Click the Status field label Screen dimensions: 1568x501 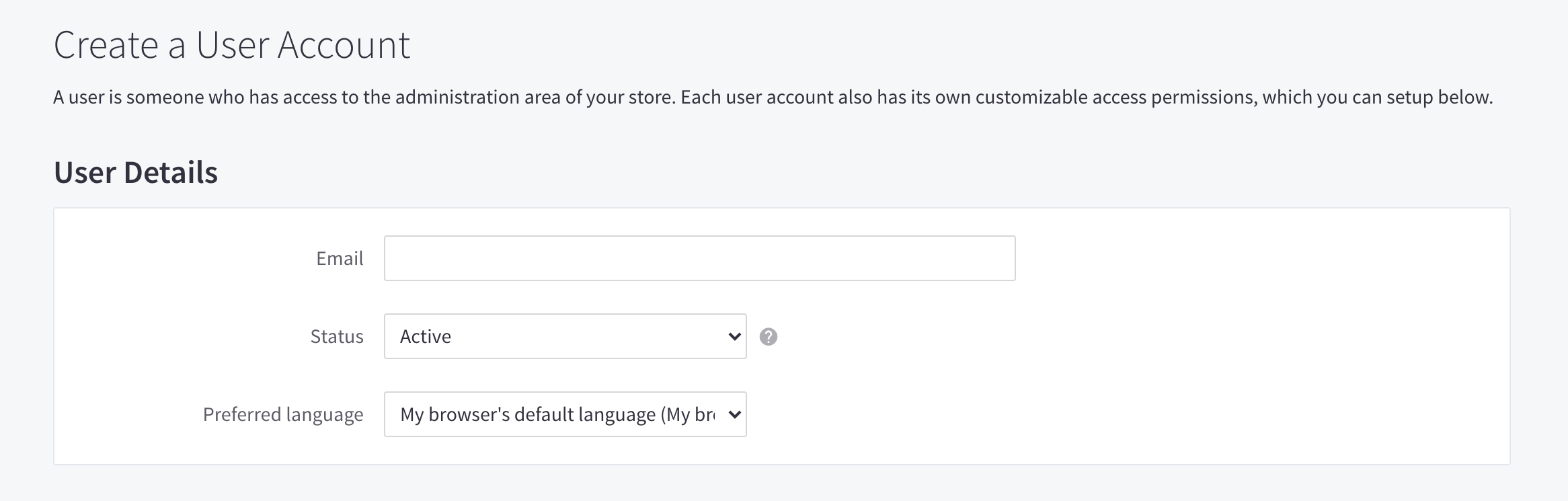click(x=336, y=336)
